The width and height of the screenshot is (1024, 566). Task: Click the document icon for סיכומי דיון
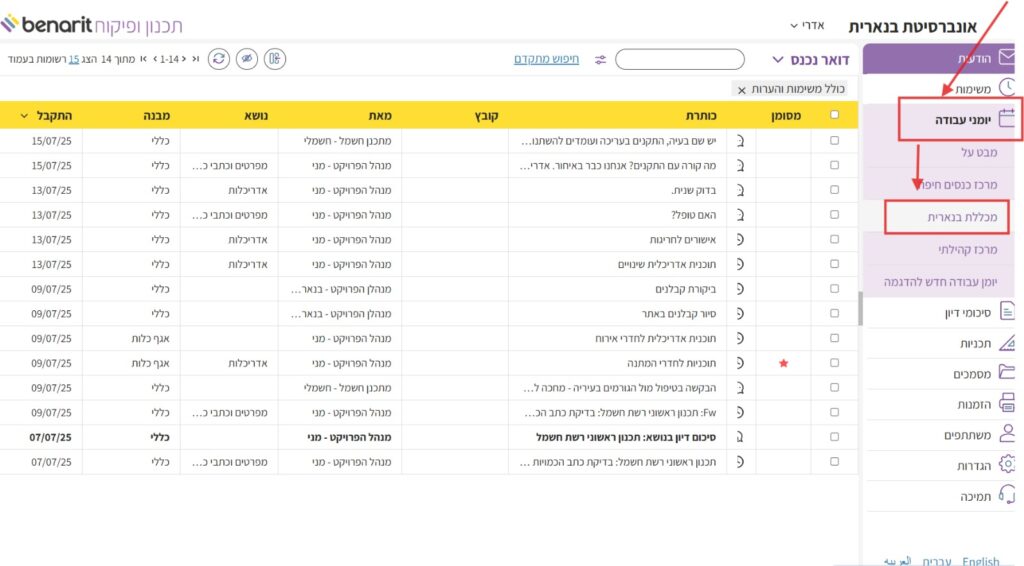pos(1006,313)
